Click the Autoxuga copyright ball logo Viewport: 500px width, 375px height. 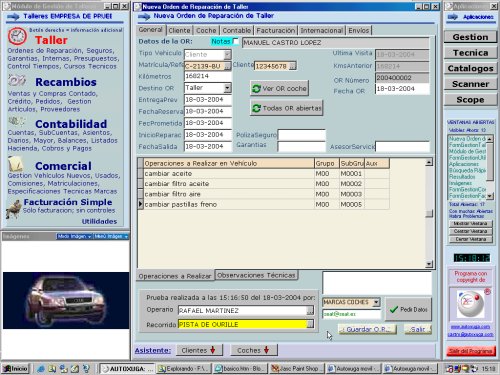470,304
